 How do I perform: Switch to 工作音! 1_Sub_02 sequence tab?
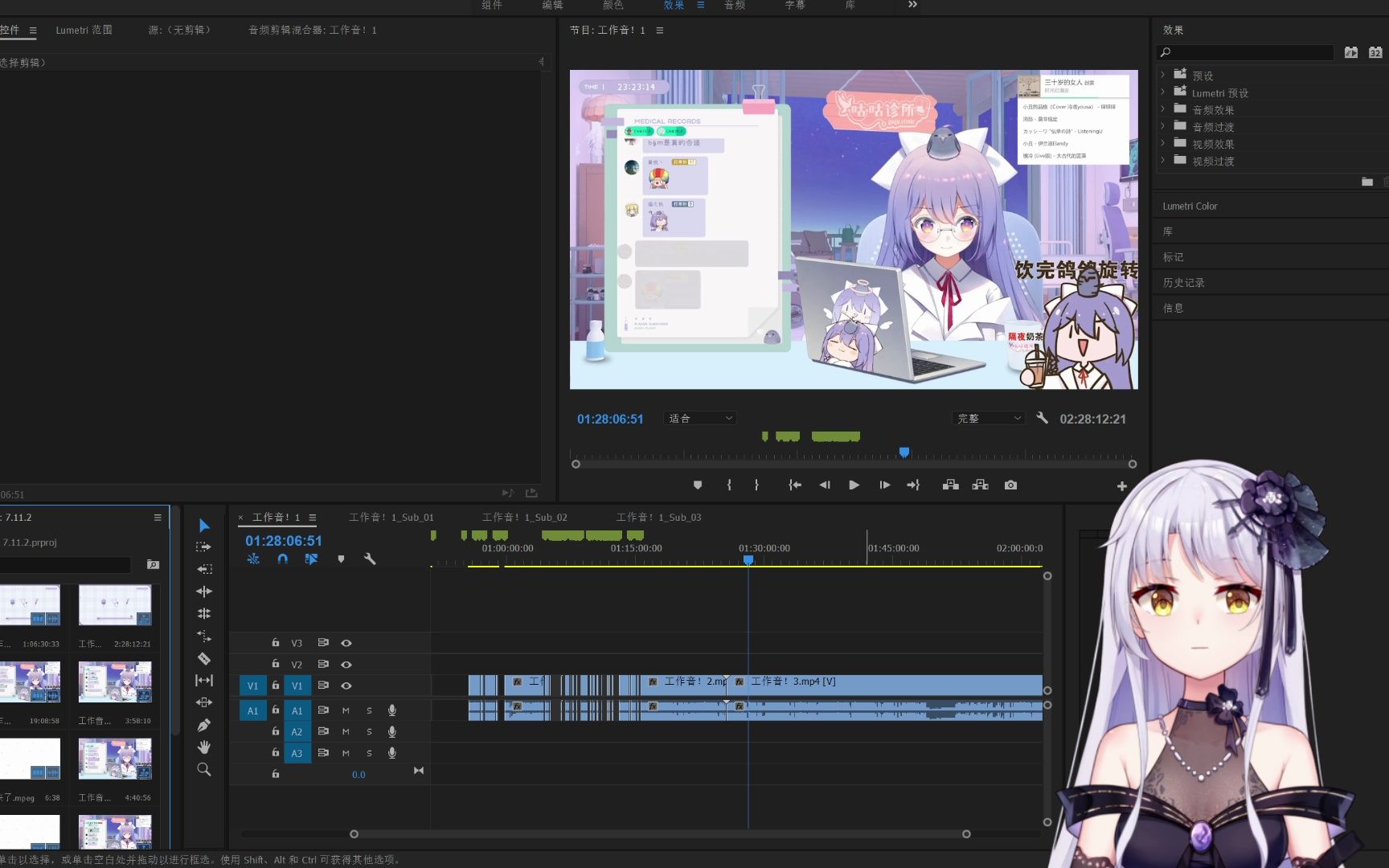click(x=524, y=518)
